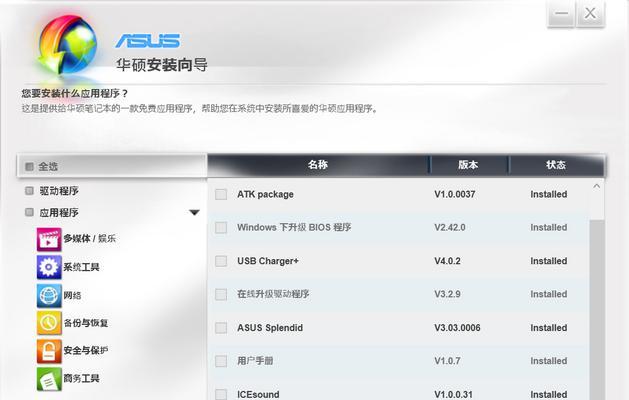This screenshot has height=400, width=629.
Task: Click Installed status of ASUS Splendid
Action: click(549, 328)
